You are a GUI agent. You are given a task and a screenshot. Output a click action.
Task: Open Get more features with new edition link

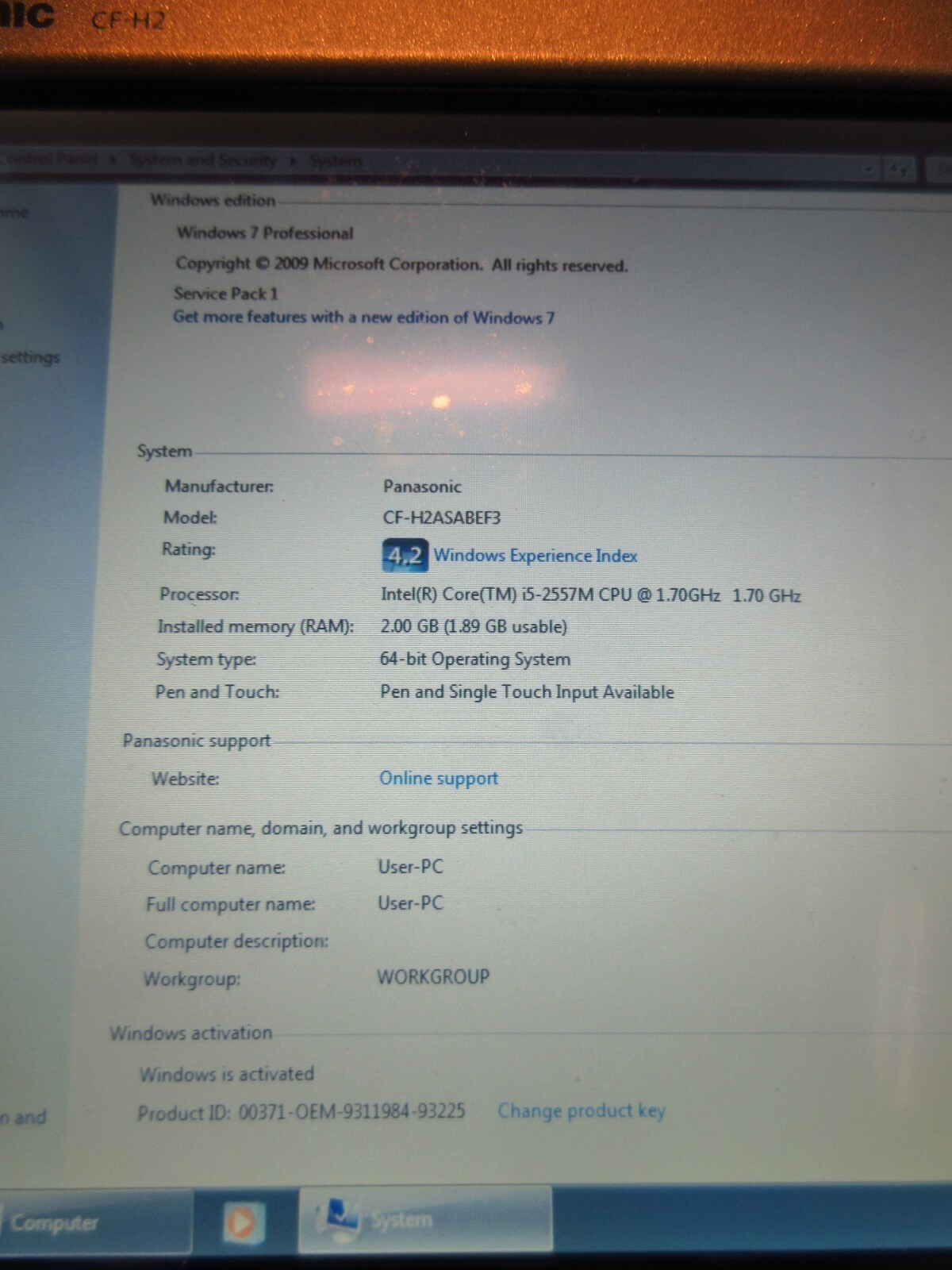point(363,317)
